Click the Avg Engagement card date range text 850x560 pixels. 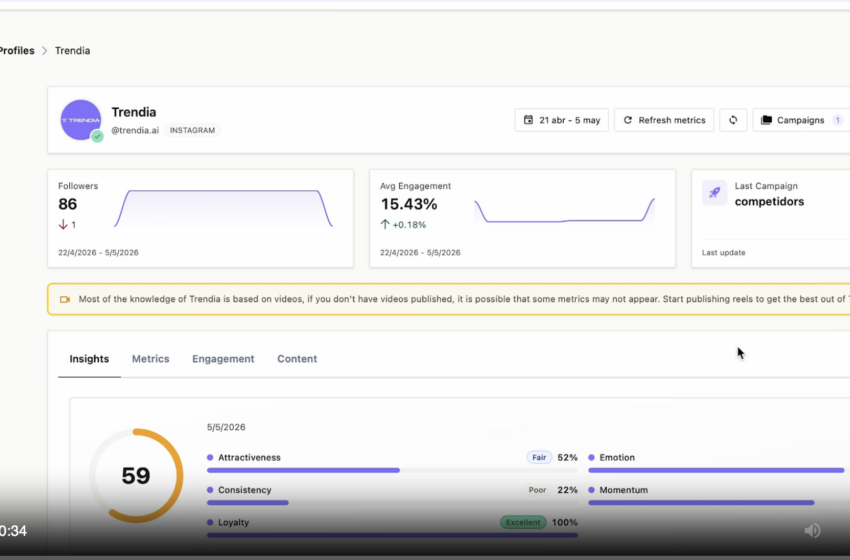[x=420, y=253]
